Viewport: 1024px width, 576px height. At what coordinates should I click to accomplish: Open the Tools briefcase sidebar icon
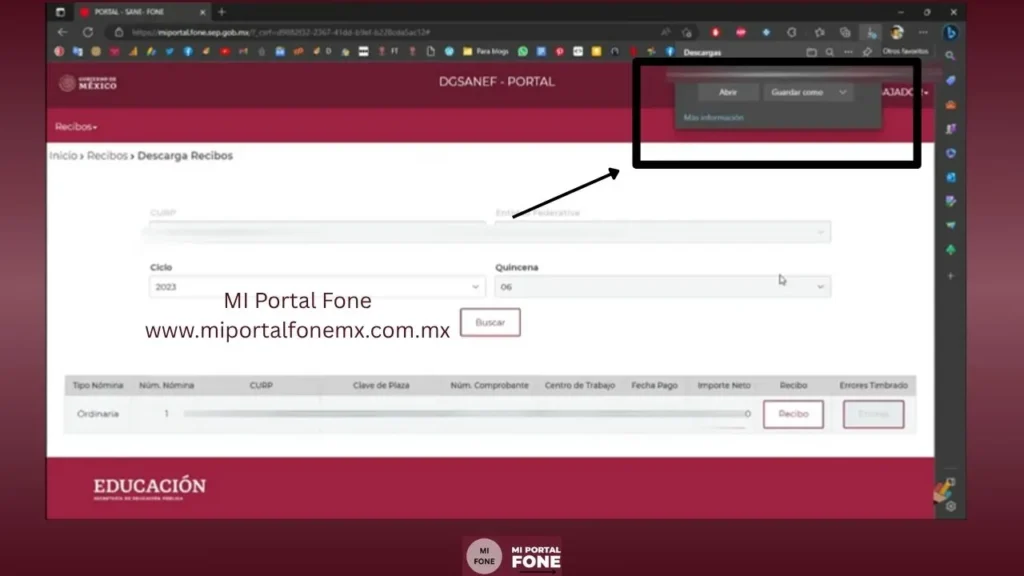(x=951, y=104)
